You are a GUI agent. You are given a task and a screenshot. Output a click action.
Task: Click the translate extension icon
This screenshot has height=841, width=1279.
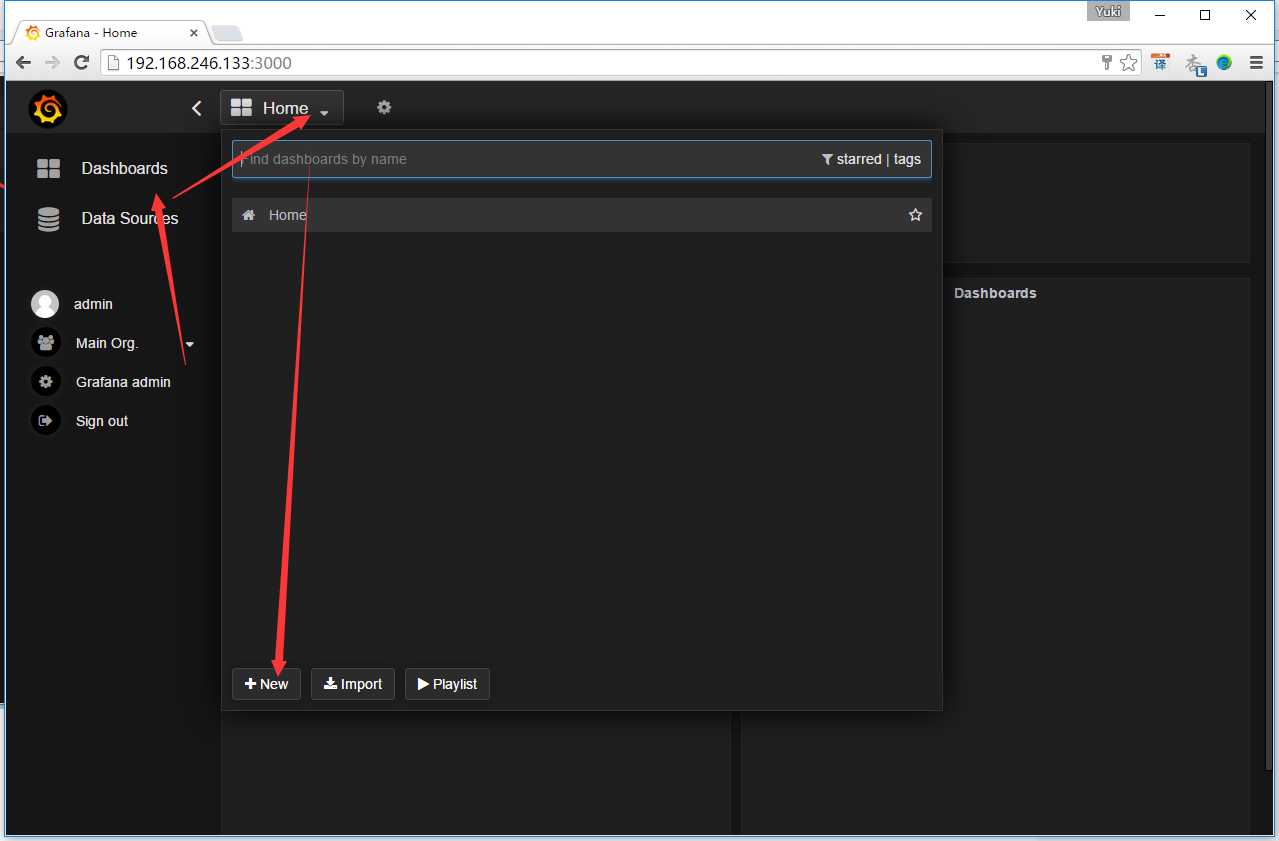(x=1160, y=62)
